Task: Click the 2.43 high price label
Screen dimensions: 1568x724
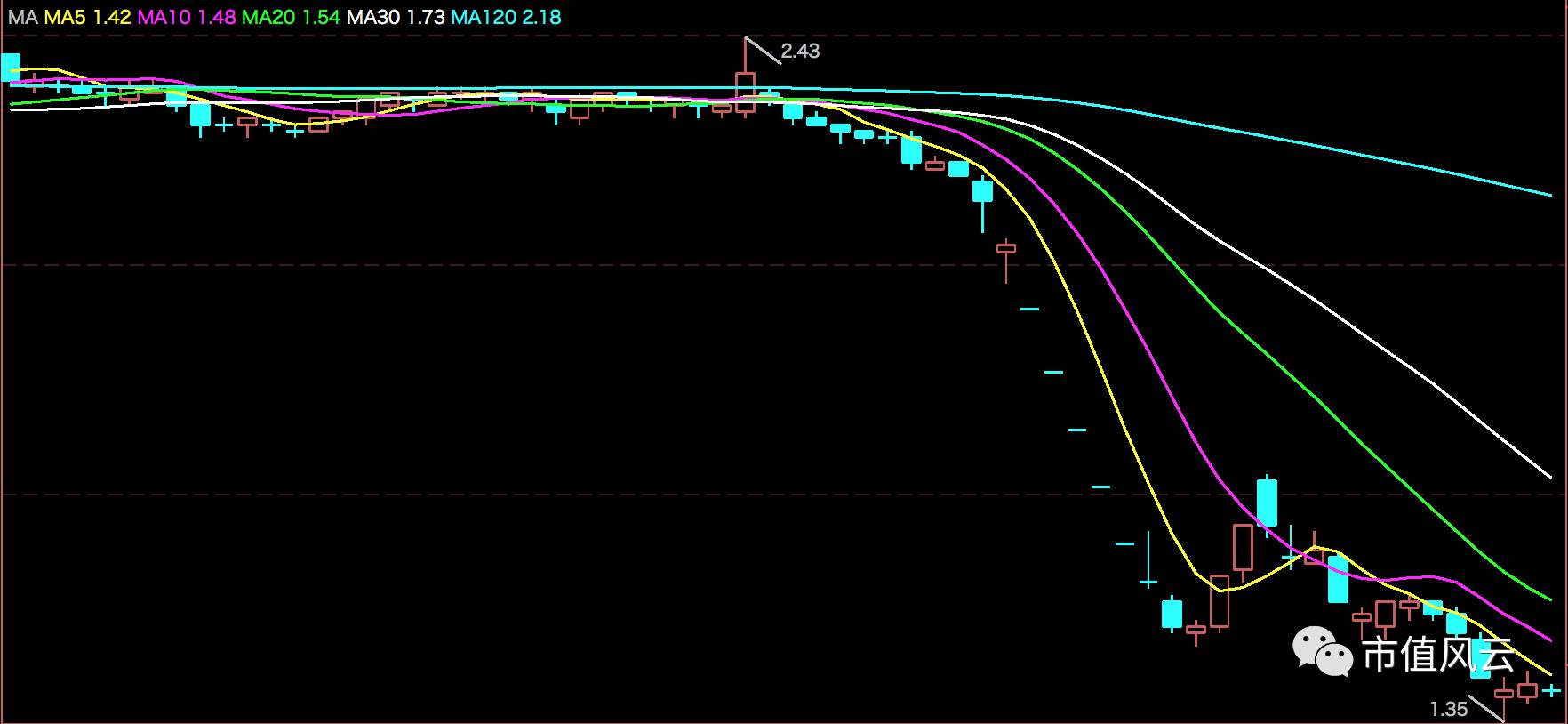Action: pyautogui.click(x=800, y=52)
